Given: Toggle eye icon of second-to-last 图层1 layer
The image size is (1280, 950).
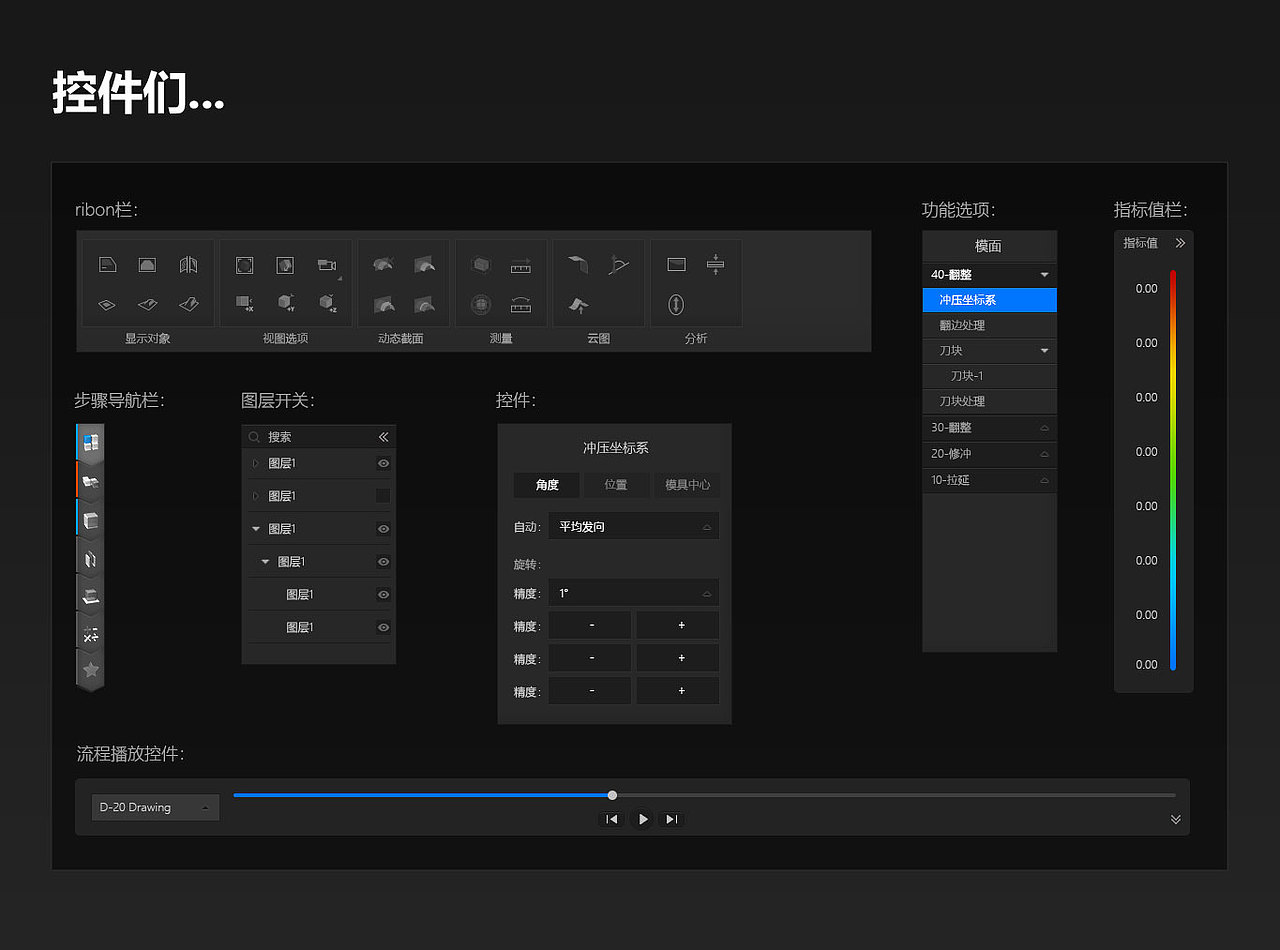Looking at the screenshot, I should click(x=383, y=594).
